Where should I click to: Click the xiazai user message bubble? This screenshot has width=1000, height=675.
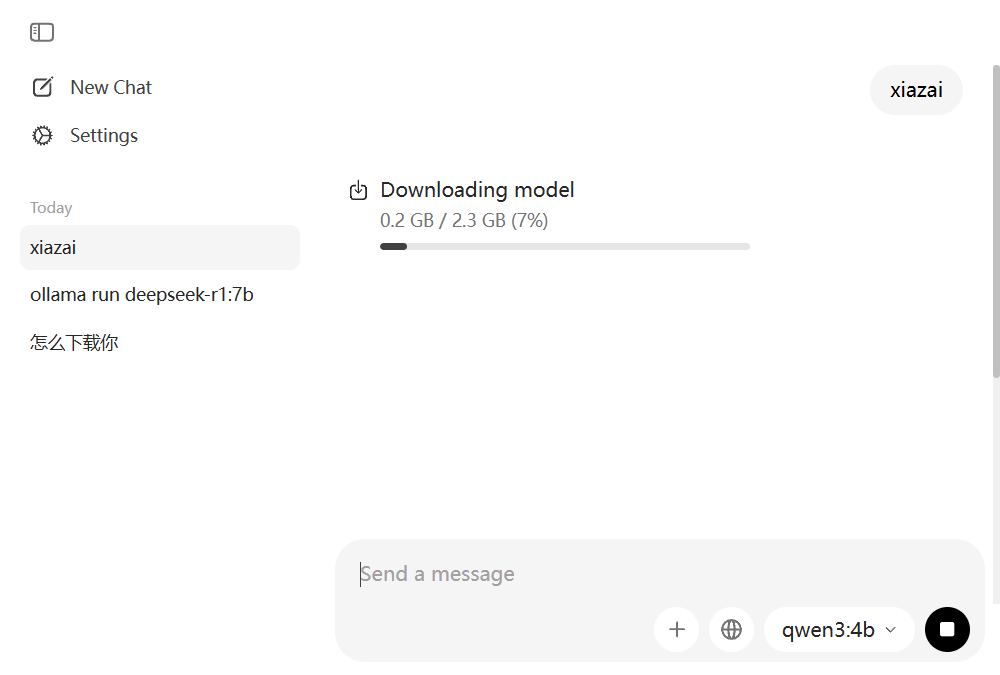coord(916,90)
